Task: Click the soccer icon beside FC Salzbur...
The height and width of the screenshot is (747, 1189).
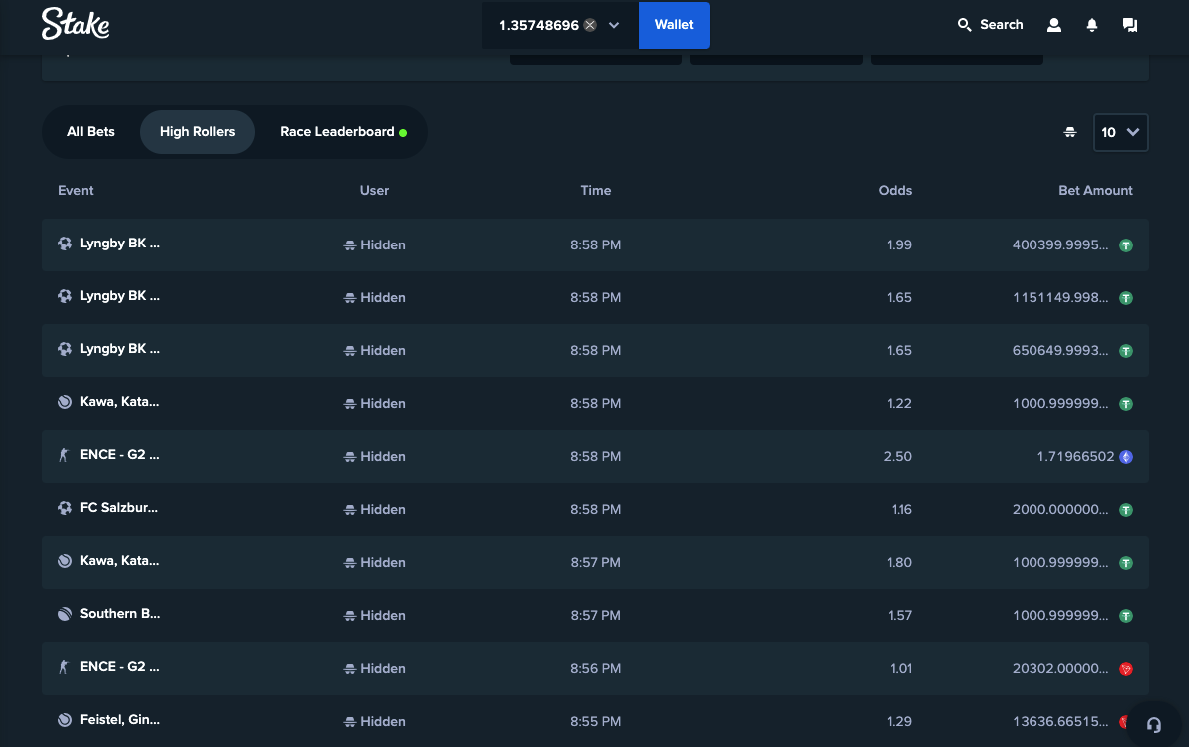Action: point(65,508)
